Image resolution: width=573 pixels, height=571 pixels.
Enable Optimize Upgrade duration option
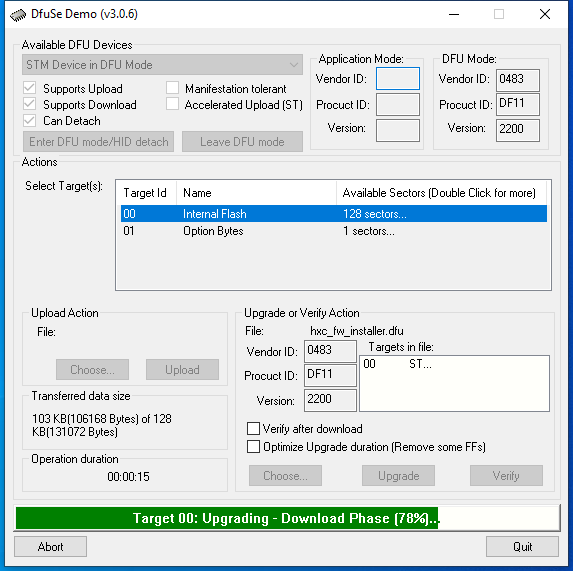(x=253, y=446)
